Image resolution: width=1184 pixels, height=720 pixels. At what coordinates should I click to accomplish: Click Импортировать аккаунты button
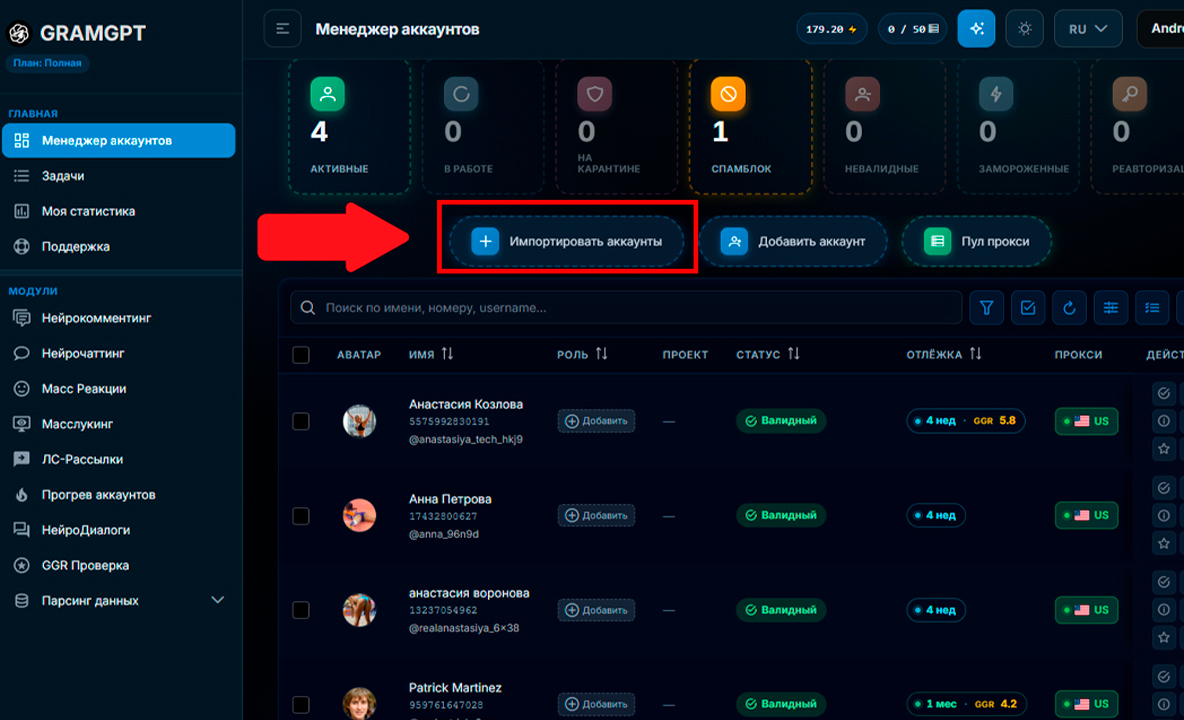click(x=566, y=242)
